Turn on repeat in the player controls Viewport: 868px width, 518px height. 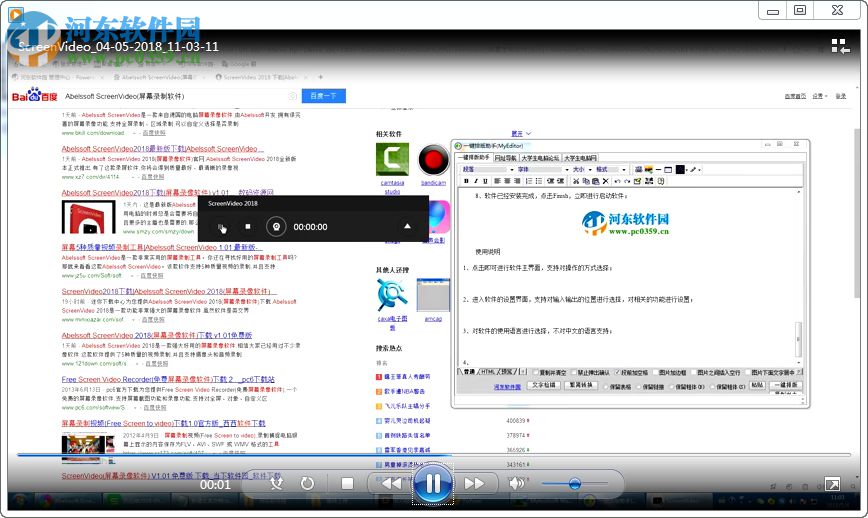[307, 483]
